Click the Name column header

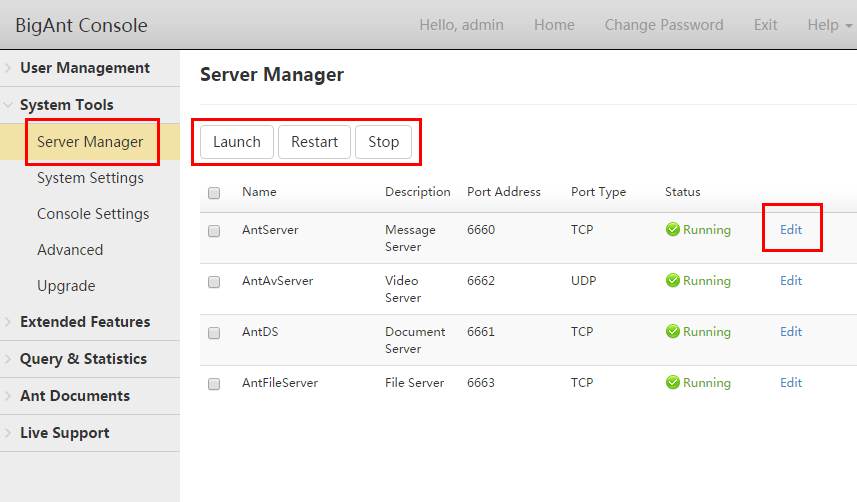pyautogui.click(x=259, y=192)
